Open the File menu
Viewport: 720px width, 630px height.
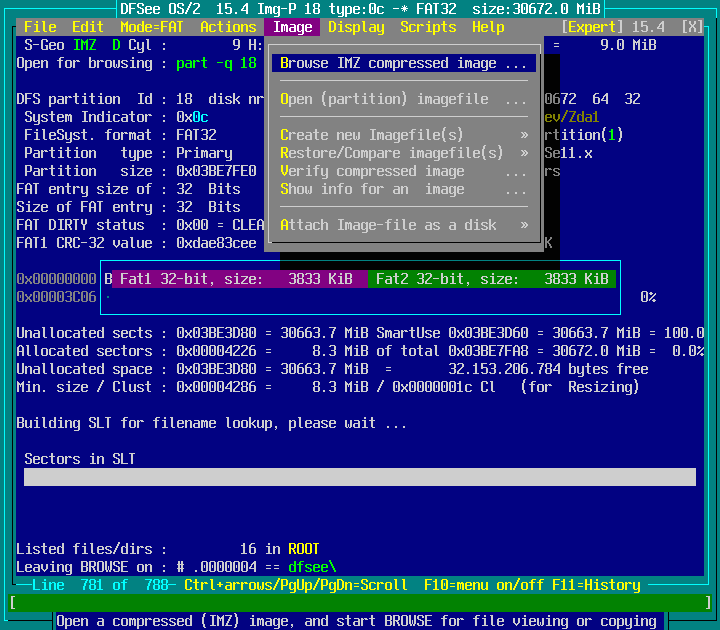coord(40,27)
